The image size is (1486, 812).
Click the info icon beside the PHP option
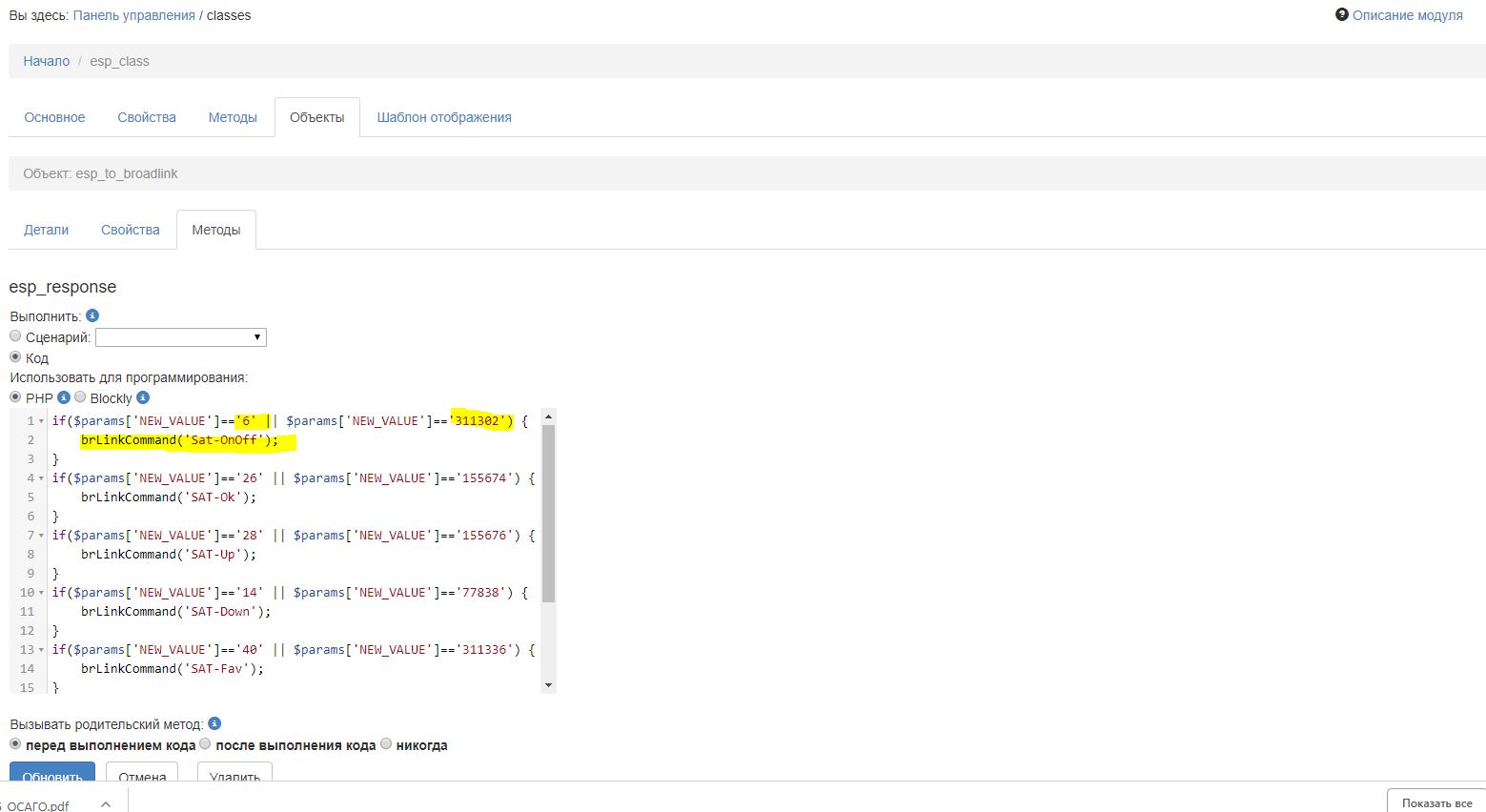pyautogui.click(x=64, y=397)
